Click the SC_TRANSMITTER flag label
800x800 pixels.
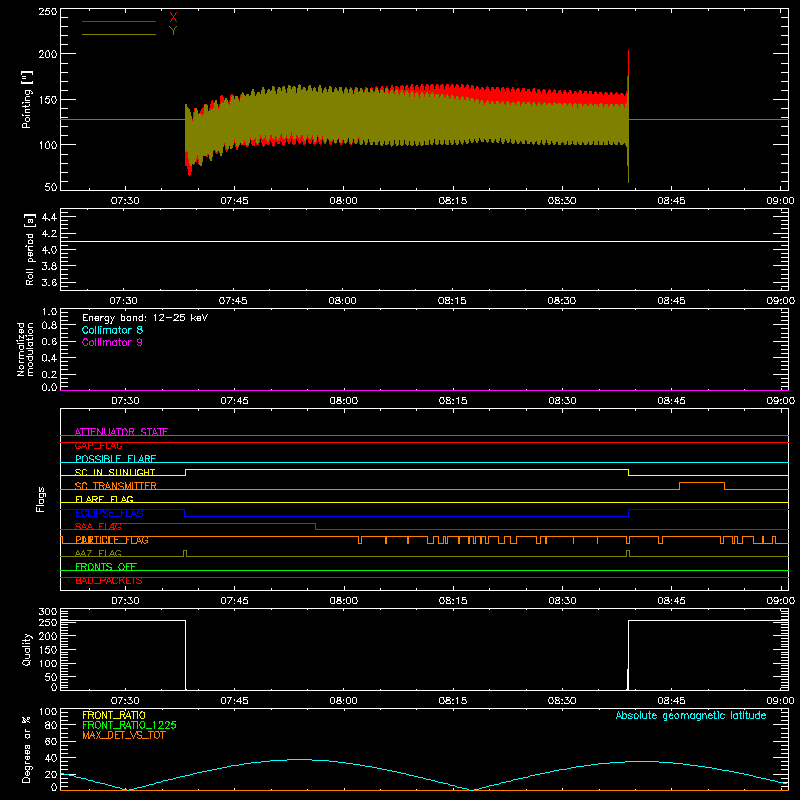[x=116, y=486]
